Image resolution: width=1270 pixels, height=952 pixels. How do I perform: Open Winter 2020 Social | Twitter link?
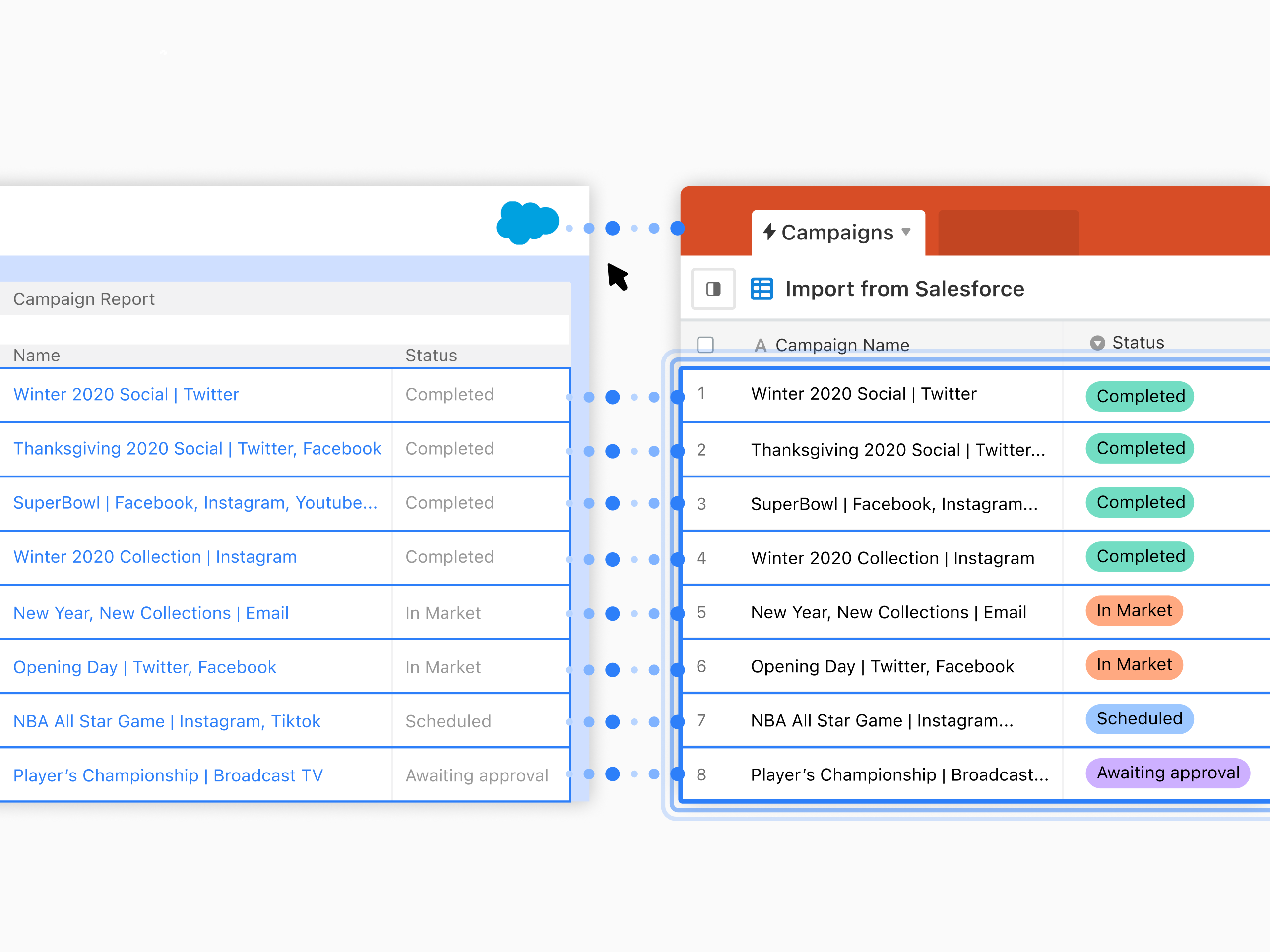(126, 394)
